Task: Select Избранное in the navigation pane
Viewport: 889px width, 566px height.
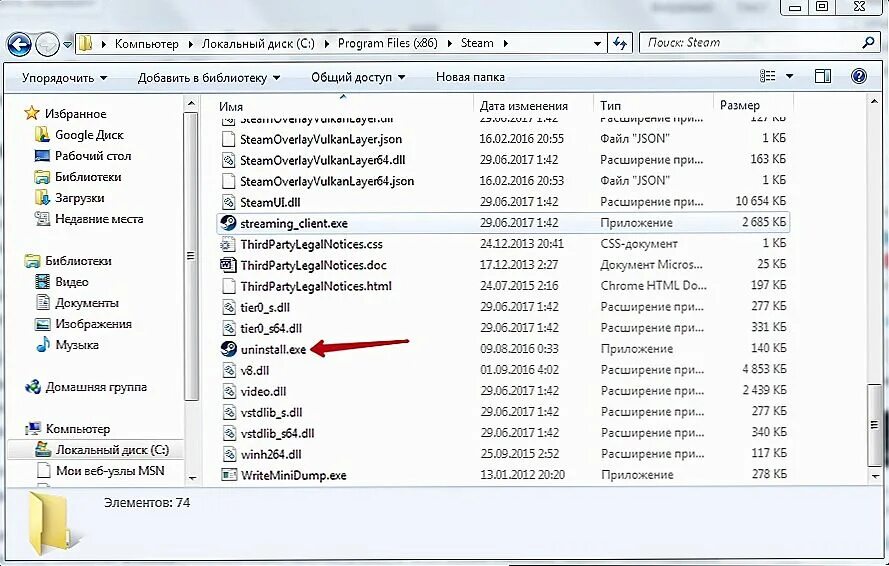Action: tap(75, 114)
